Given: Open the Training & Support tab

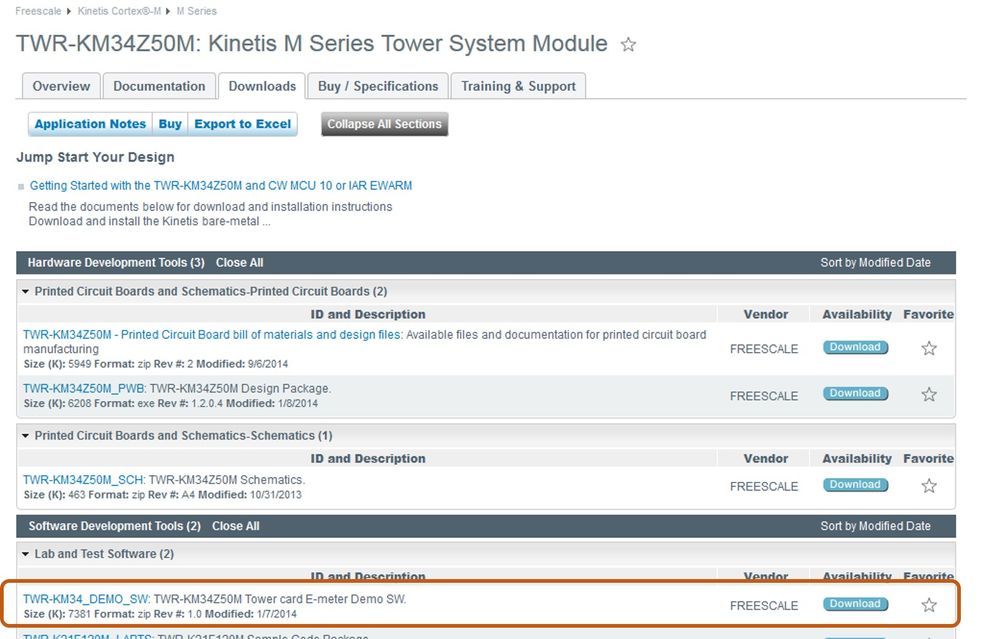Looking at the screenshot, I should pos(518,86).
